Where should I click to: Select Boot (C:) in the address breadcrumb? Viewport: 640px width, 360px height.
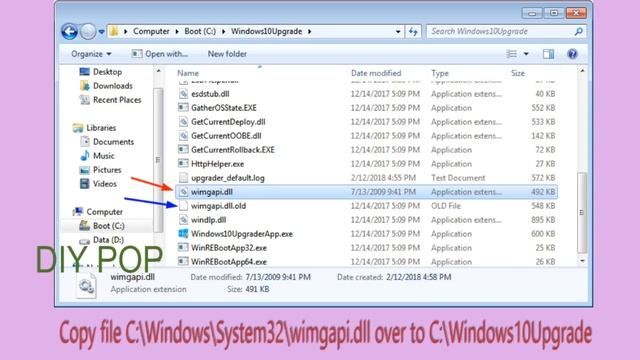(x=200, y=31)
